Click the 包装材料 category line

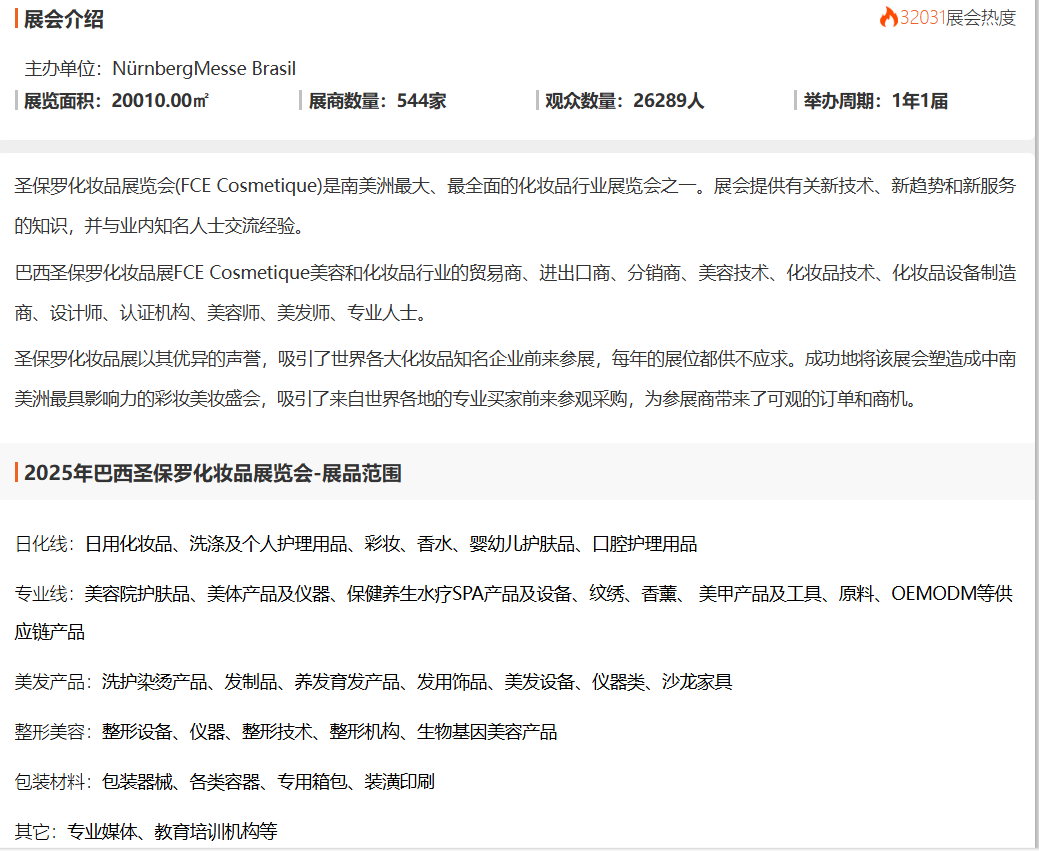tap(225, 781)
